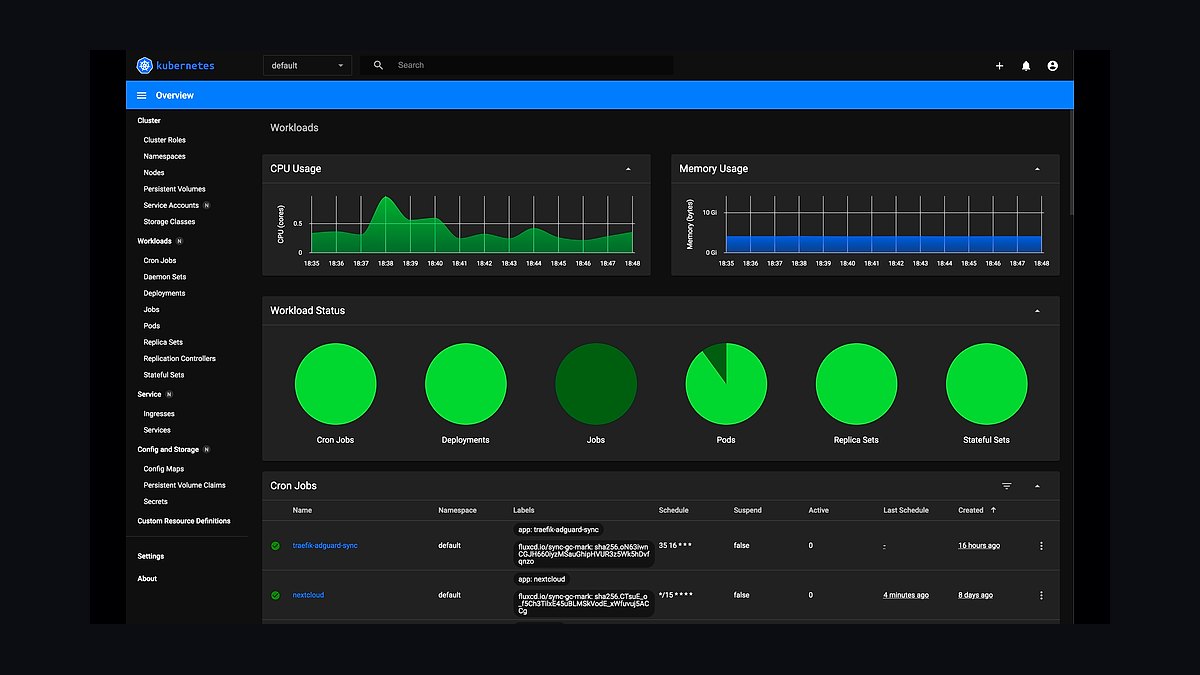Collapse the Cron Jobs card

[1037, 486]
